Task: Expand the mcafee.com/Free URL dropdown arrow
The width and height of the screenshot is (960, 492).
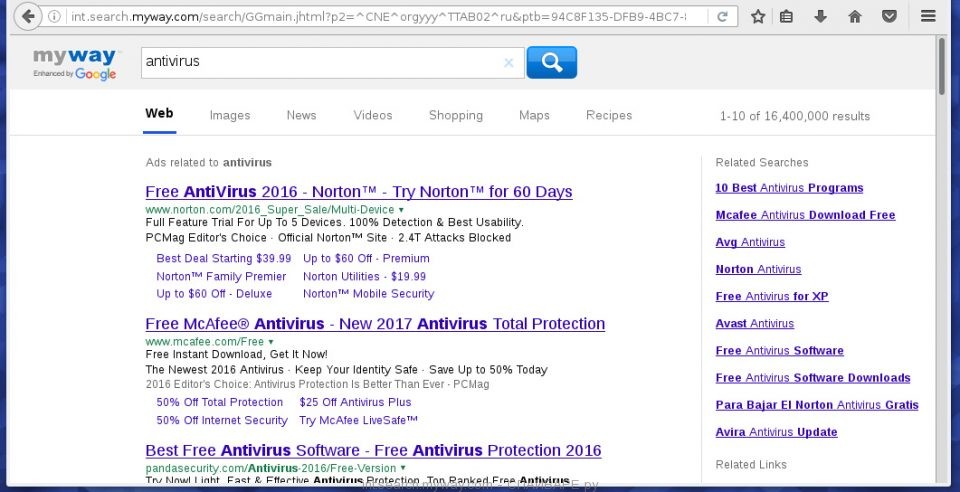Action: click(x=271, y=342)
